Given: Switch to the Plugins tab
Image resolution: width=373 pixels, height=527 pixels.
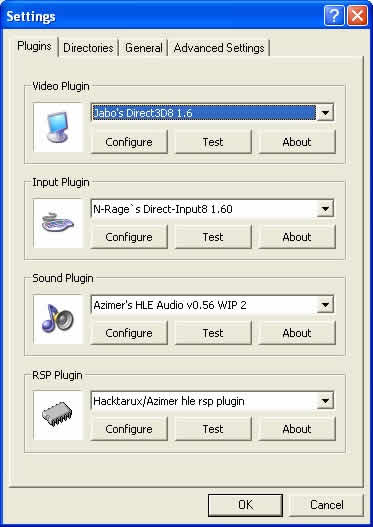Looking at the screenshot, I should pyautogui.click(x=34, y=46).
